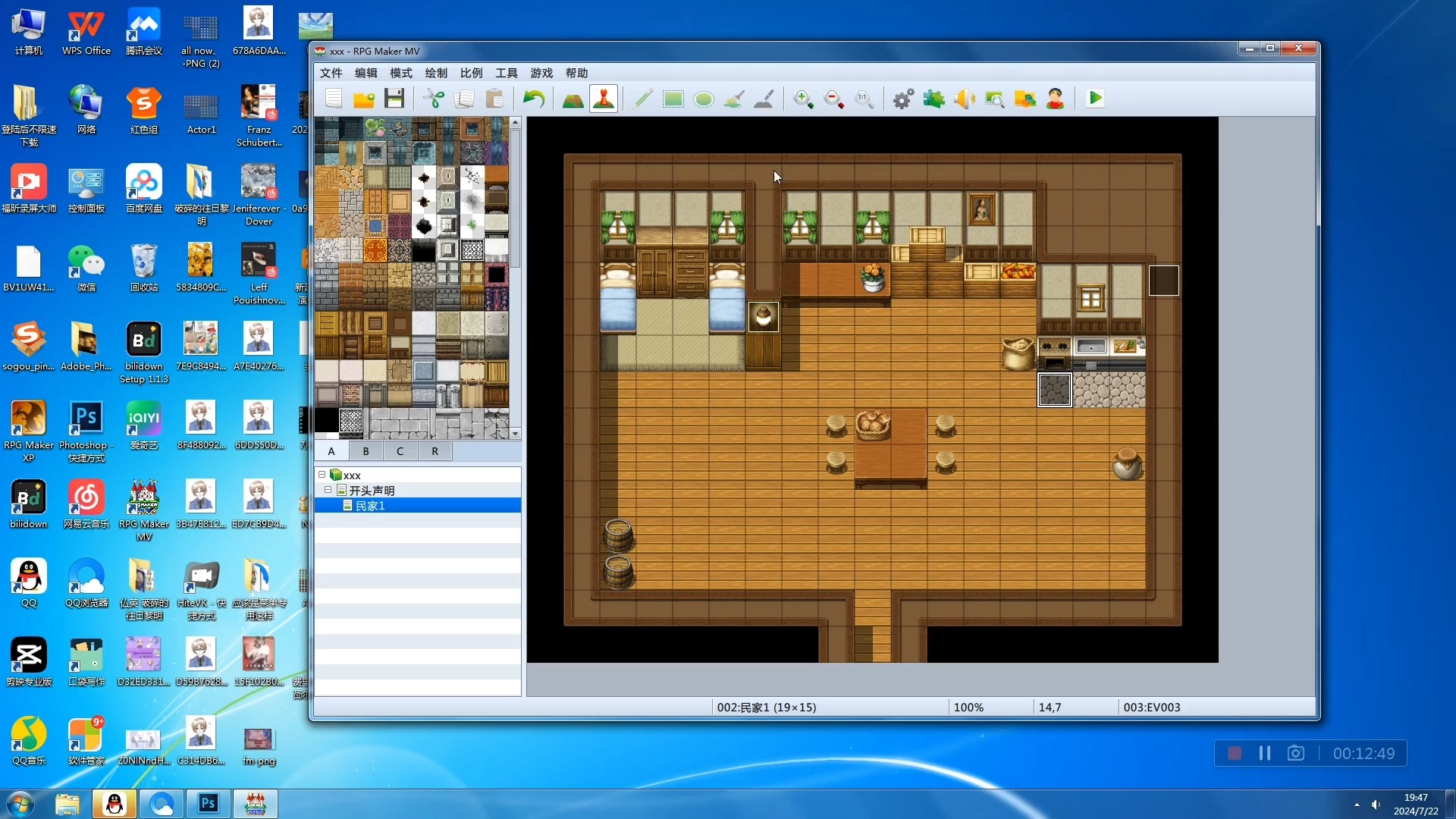Open the 编辑 menu
The image size is (1456, 819).
(366, 73)
